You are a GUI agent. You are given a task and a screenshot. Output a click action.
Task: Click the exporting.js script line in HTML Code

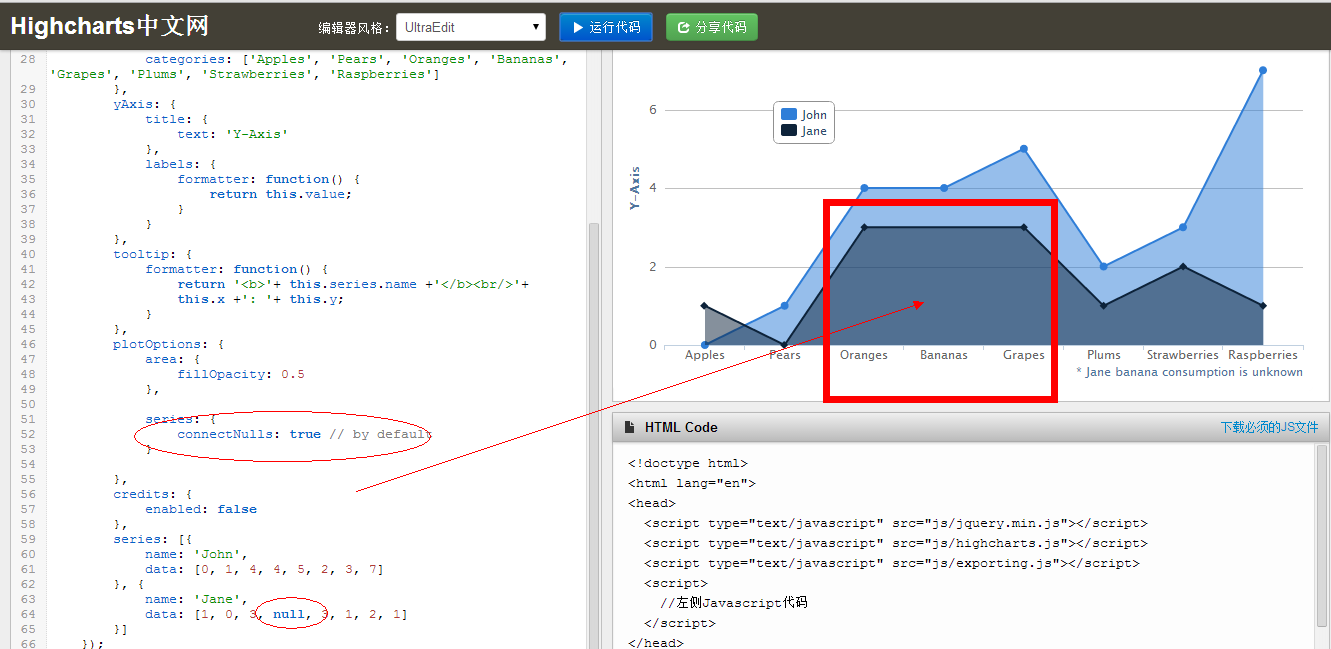[892, 563]
